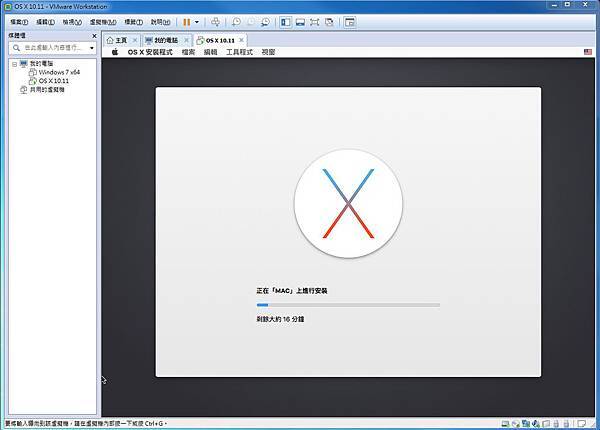Open the 檔案(F) VMware menu
Image resolution: width=600 pixels, height=430 pixels.
(19, 22)
